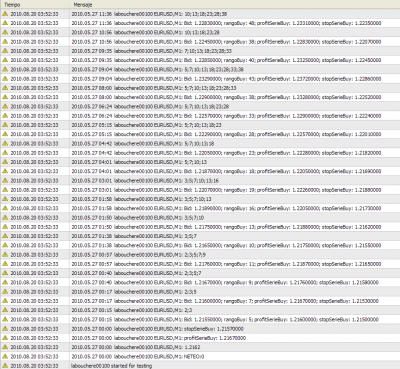Click warning icon of 01:50 rangoBuy: 13 row
This screenshot has height=369, width=400.
5,227
